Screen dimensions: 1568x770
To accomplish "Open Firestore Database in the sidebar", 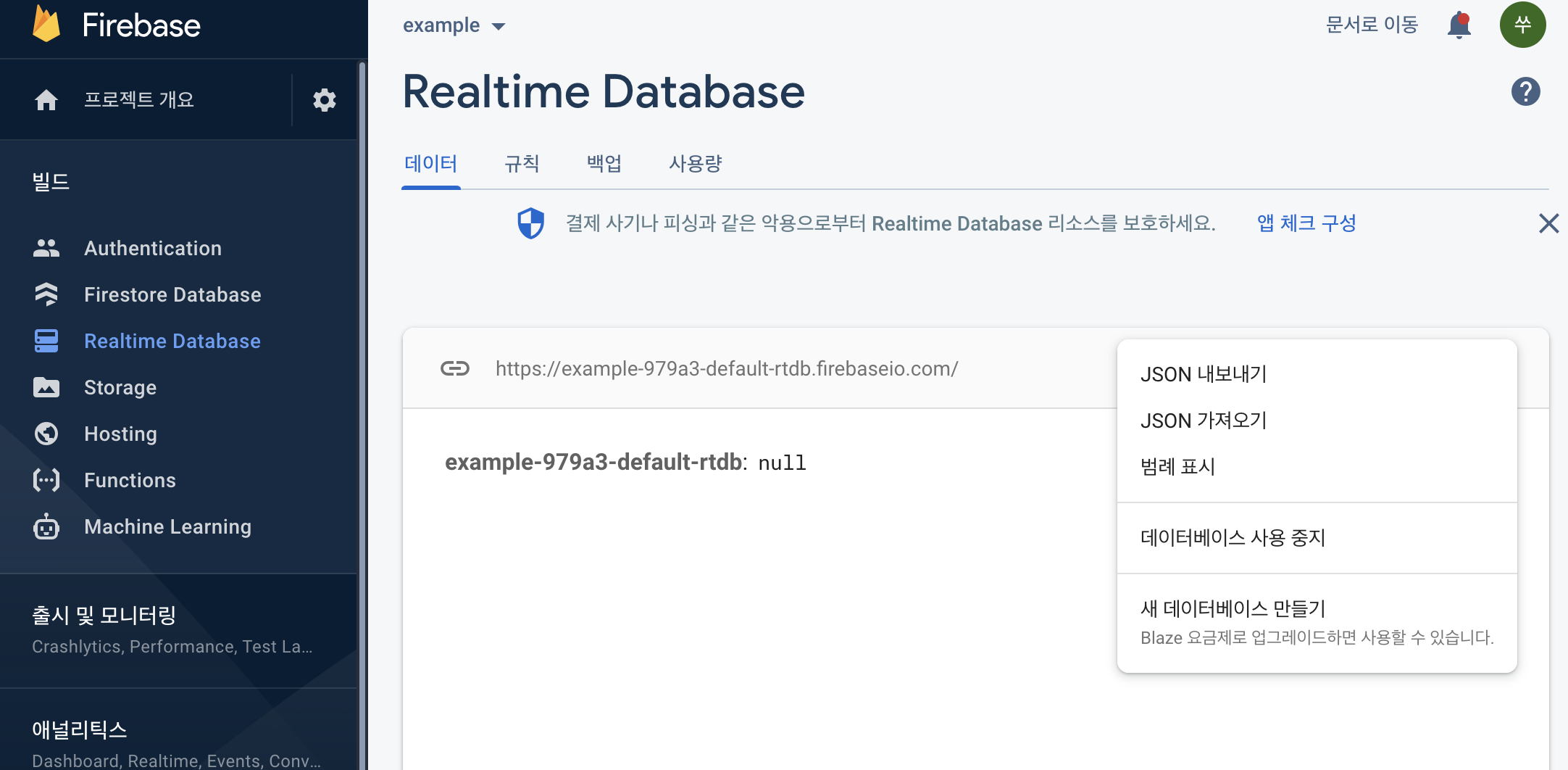I will (x=178, y=294).
